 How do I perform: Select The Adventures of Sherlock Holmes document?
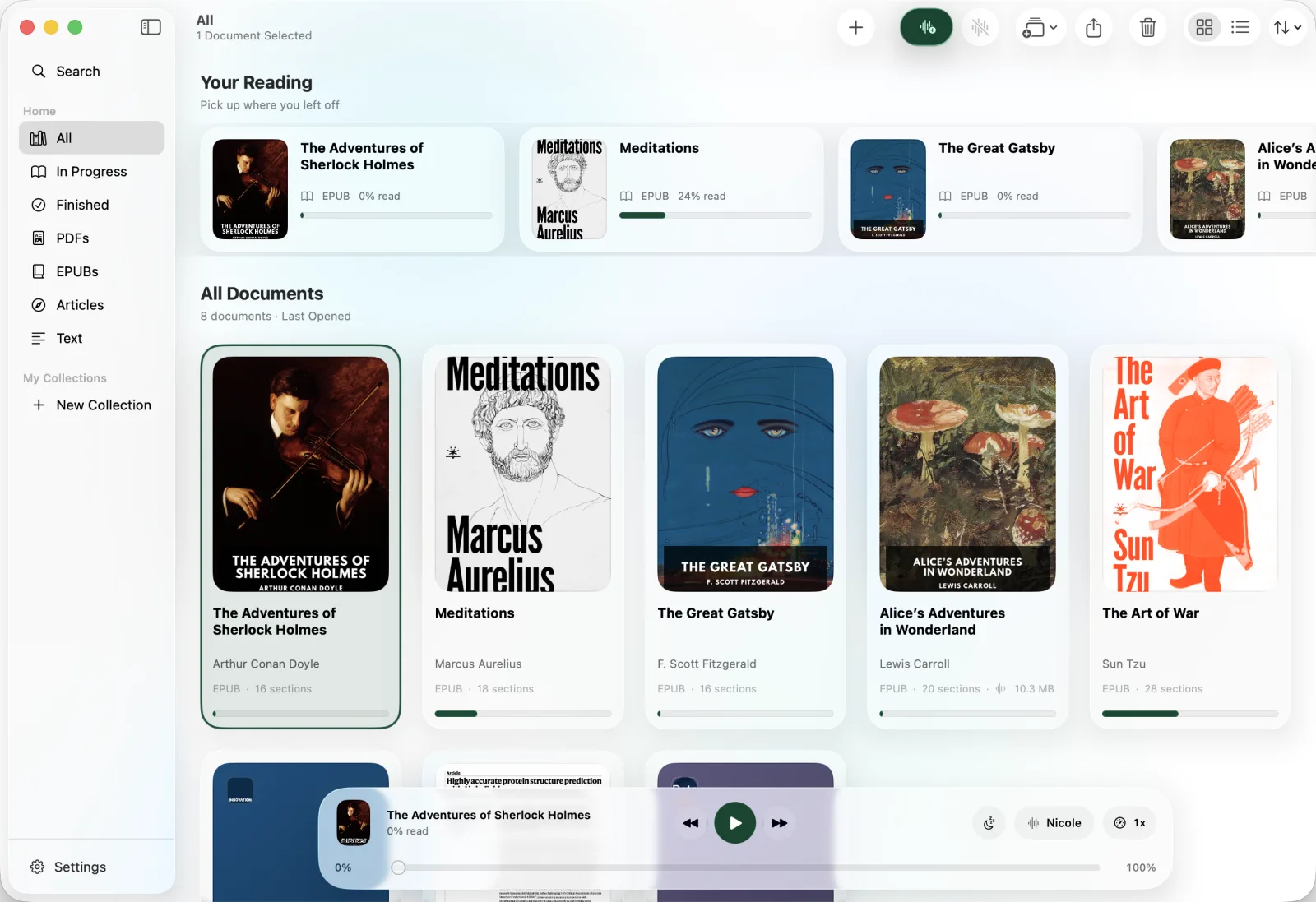pyautogui.click(x=301, y=537)
